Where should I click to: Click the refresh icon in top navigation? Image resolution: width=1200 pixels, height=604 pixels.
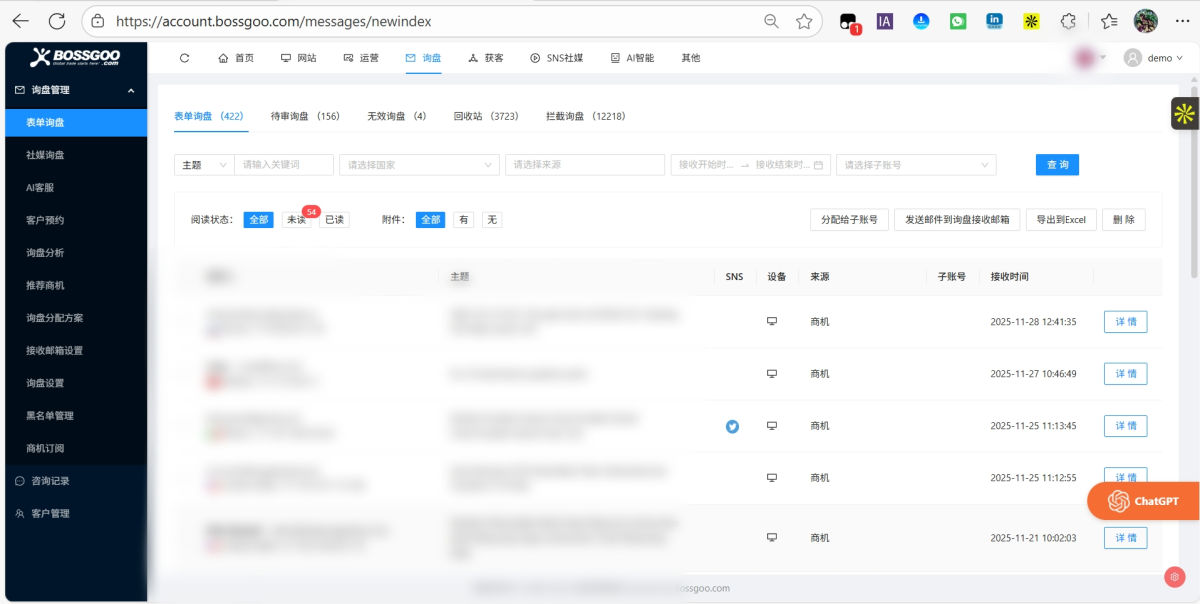coord(184,58)
